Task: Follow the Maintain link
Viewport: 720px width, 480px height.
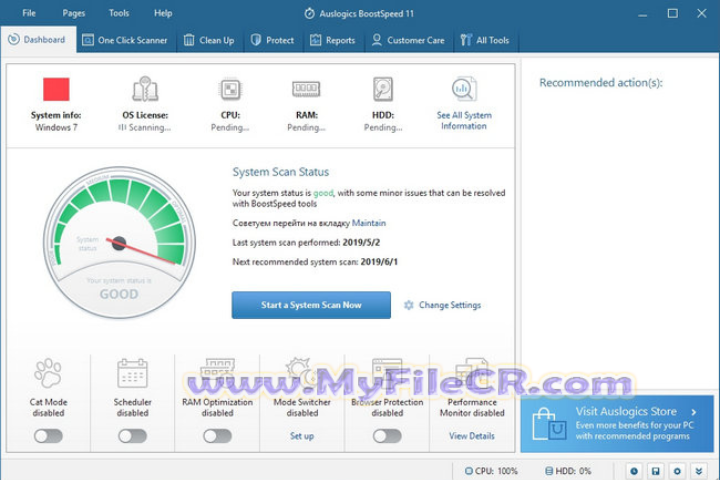Action: [x=369, y=223]
